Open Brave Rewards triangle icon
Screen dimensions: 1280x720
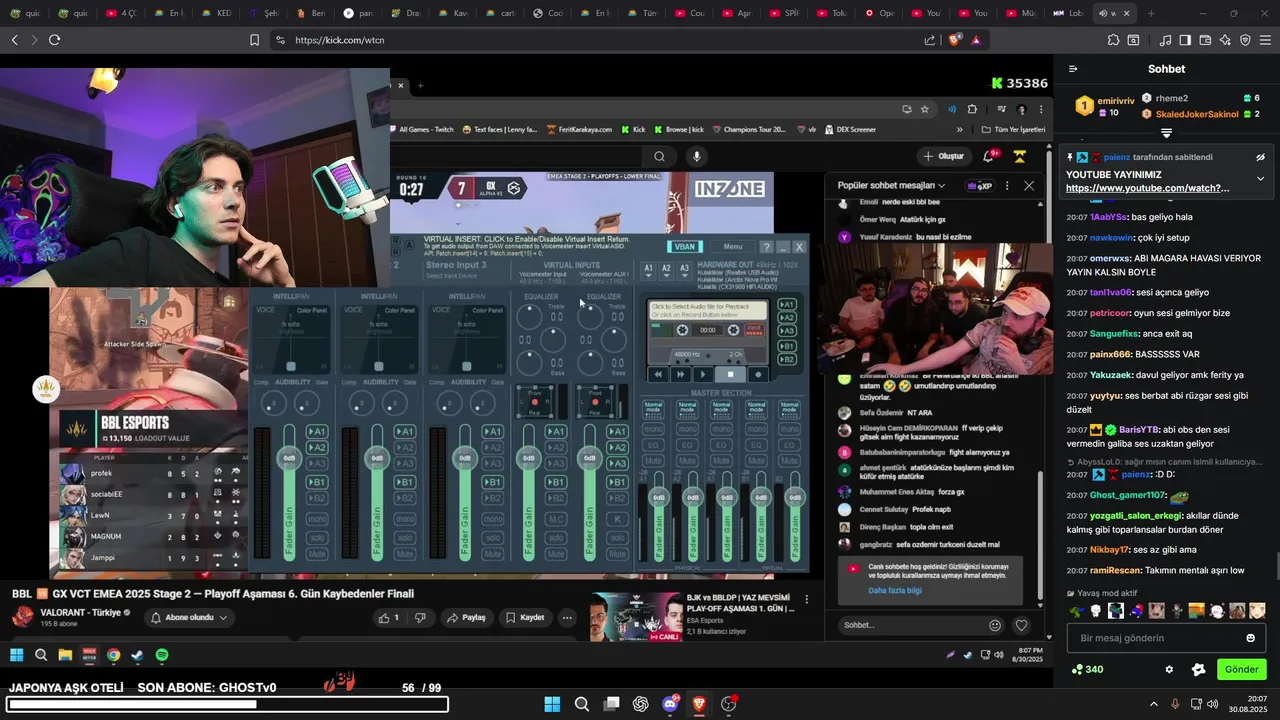pyautogui.click(x=975, y=40)
